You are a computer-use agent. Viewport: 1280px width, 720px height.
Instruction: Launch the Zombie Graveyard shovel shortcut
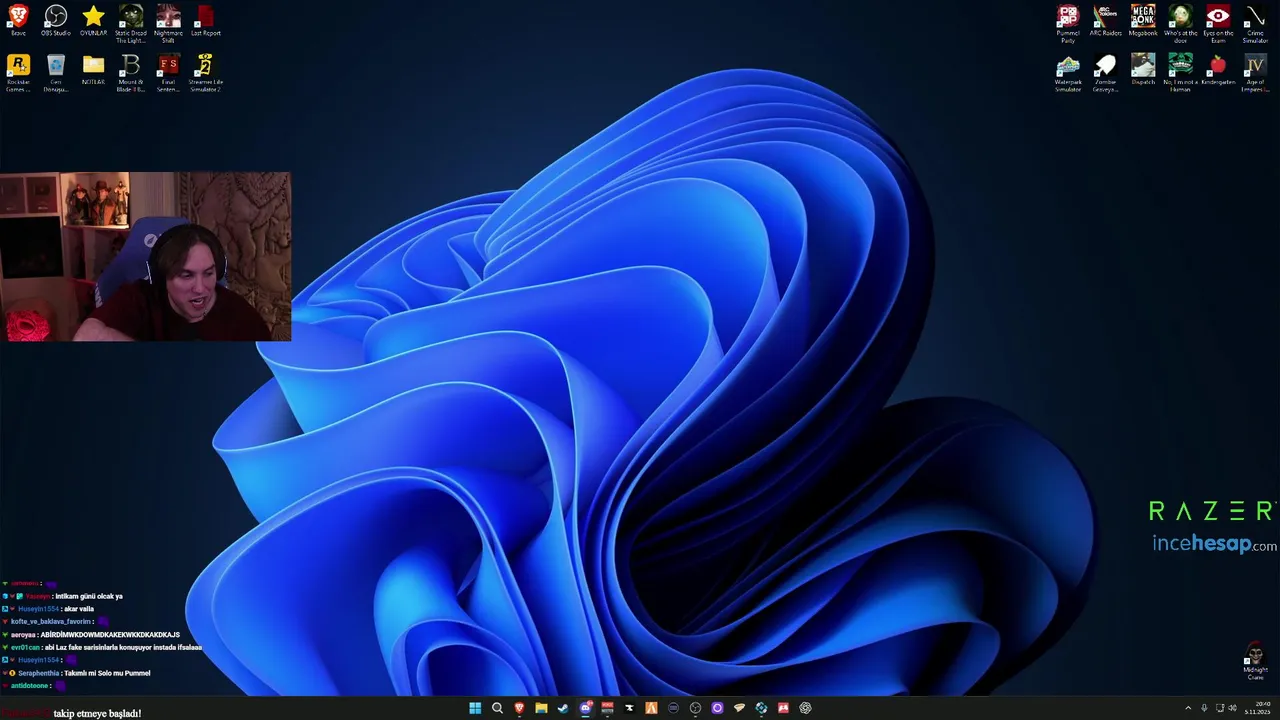(1105, 74)
